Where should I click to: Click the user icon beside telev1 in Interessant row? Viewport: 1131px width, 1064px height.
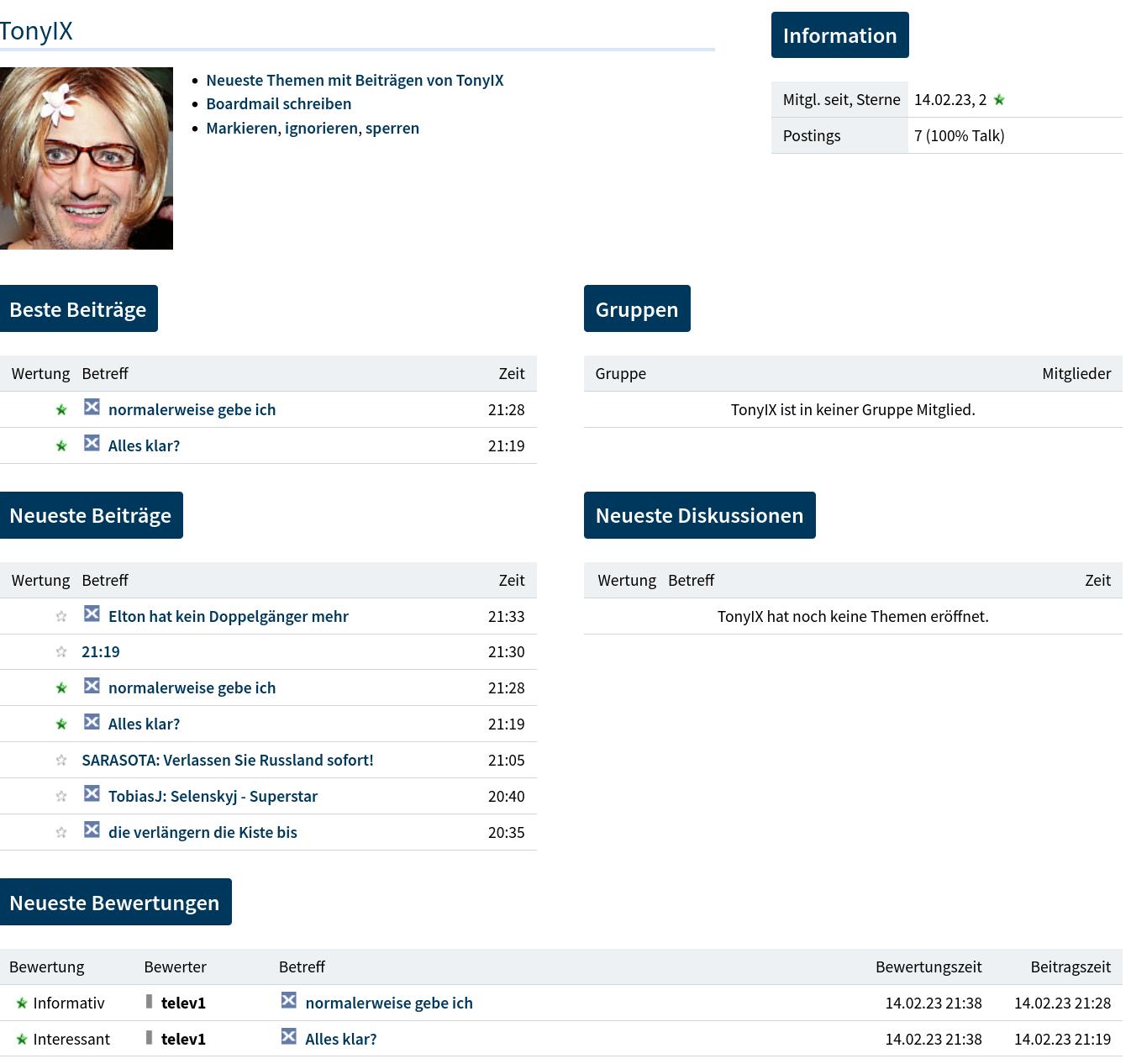point(150,1038)
